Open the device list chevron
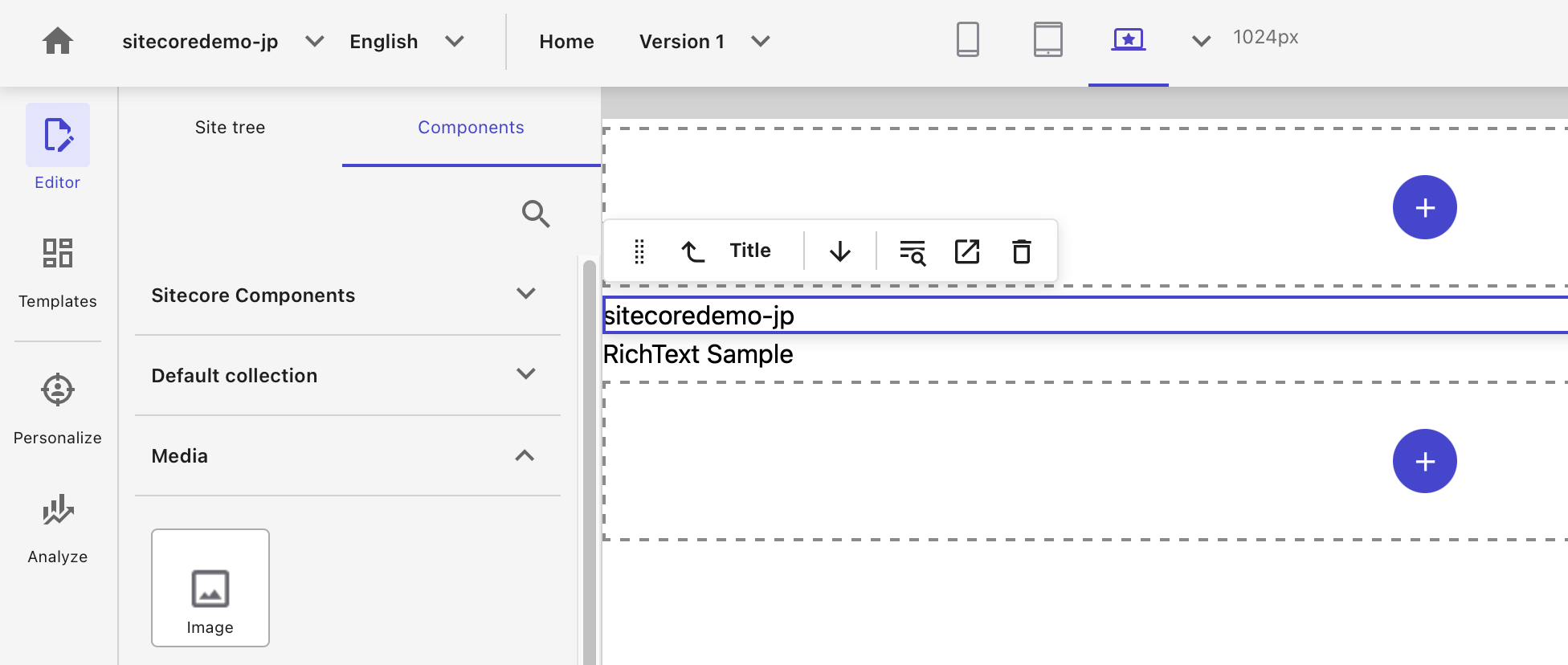 (1201, 41)
